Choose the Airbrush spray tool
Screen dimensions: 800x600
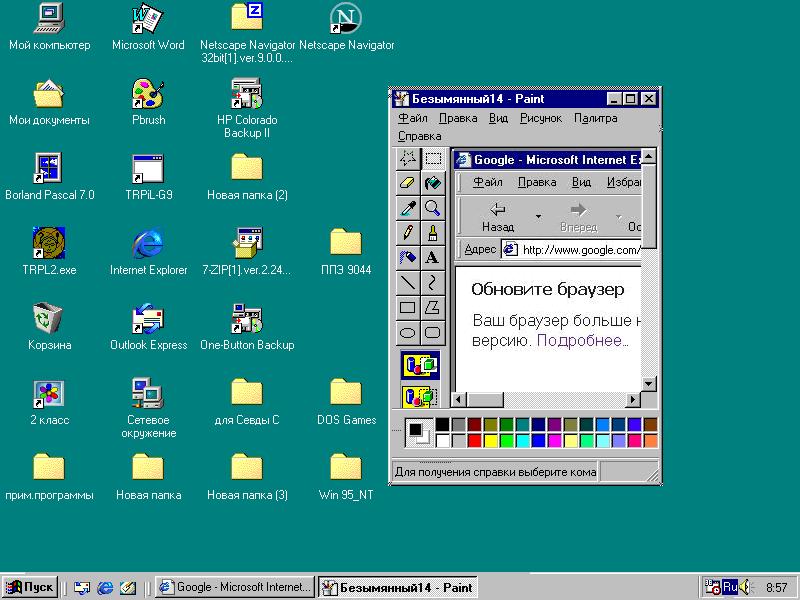(x=408, y=258)
